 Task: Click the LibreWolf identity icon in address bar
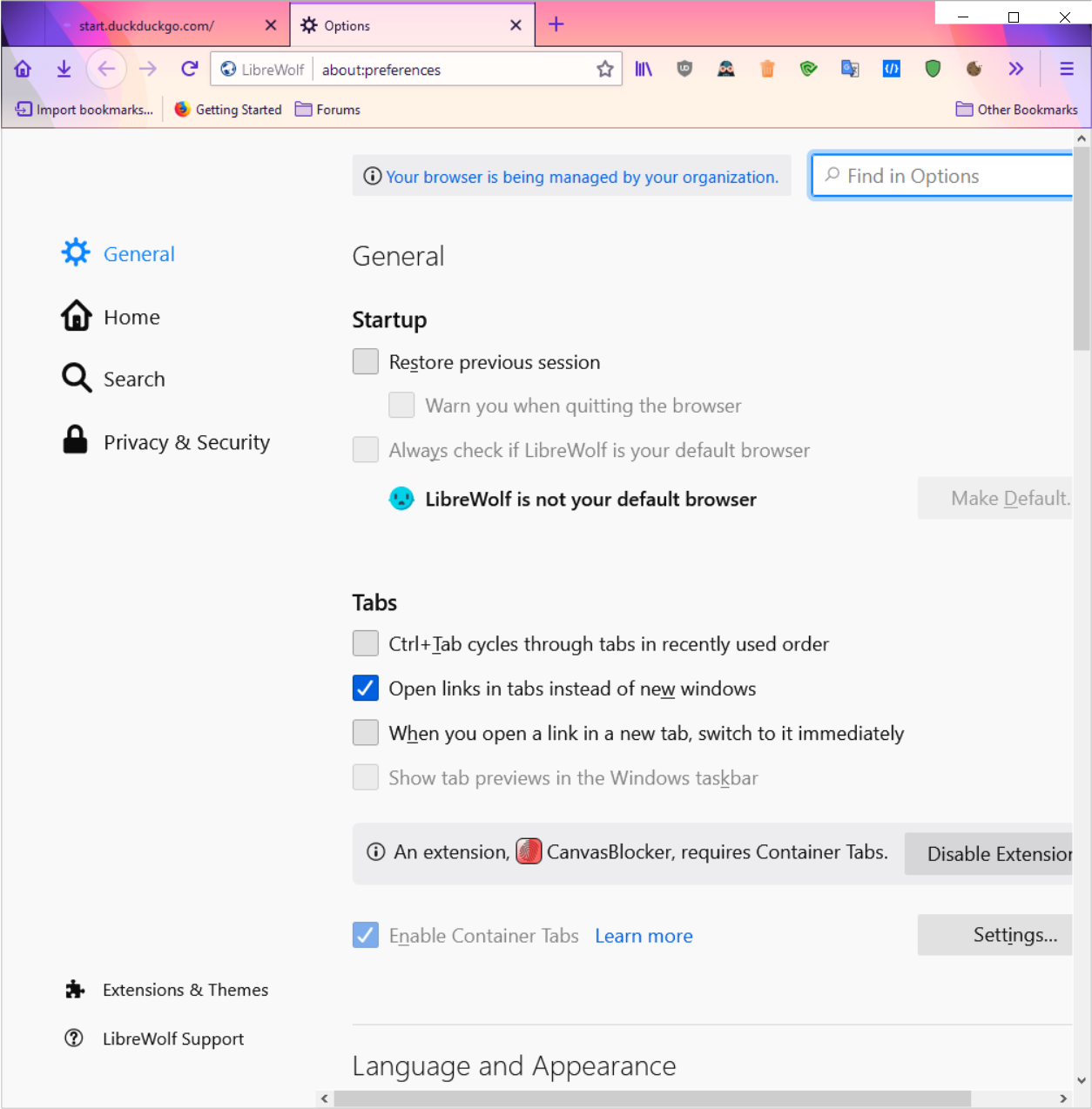pos(228,69)
